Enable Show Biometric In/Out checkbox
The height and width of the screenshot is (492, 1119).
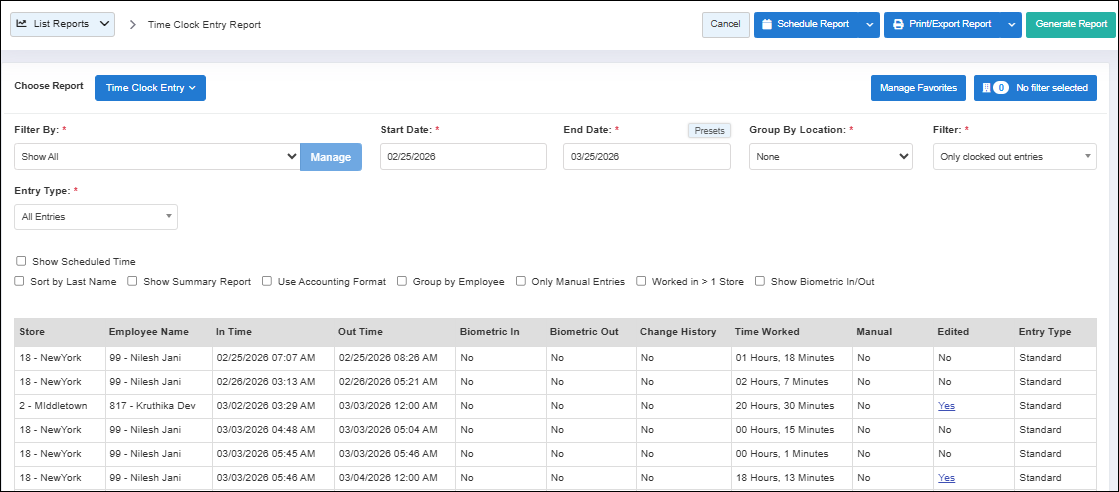pyautogui.click(x=760, y=282)
